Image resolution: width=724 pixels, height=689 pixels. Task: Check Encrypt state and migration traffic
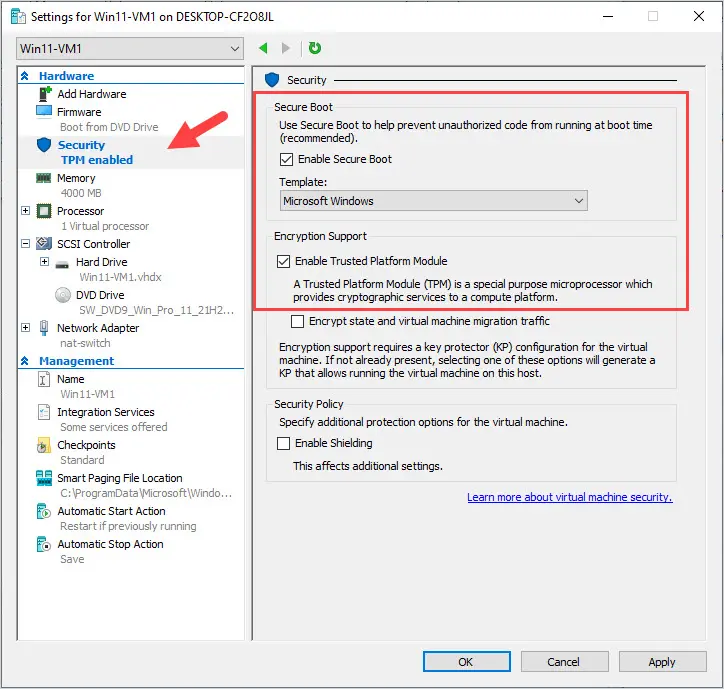click(297, 321)
